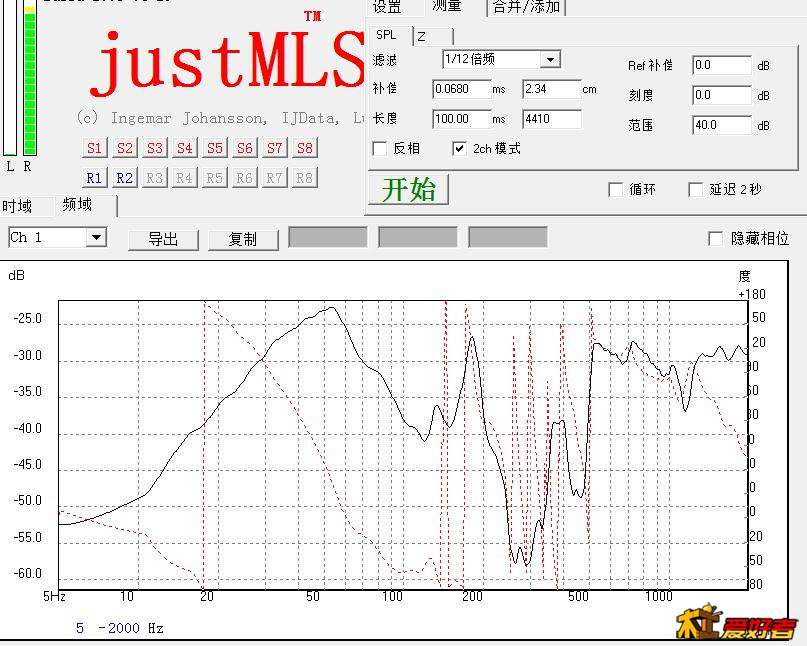The width and height of the screenshot is (807, 646).
Task: Select memory slot S3
Action: (x=154, y=147)
